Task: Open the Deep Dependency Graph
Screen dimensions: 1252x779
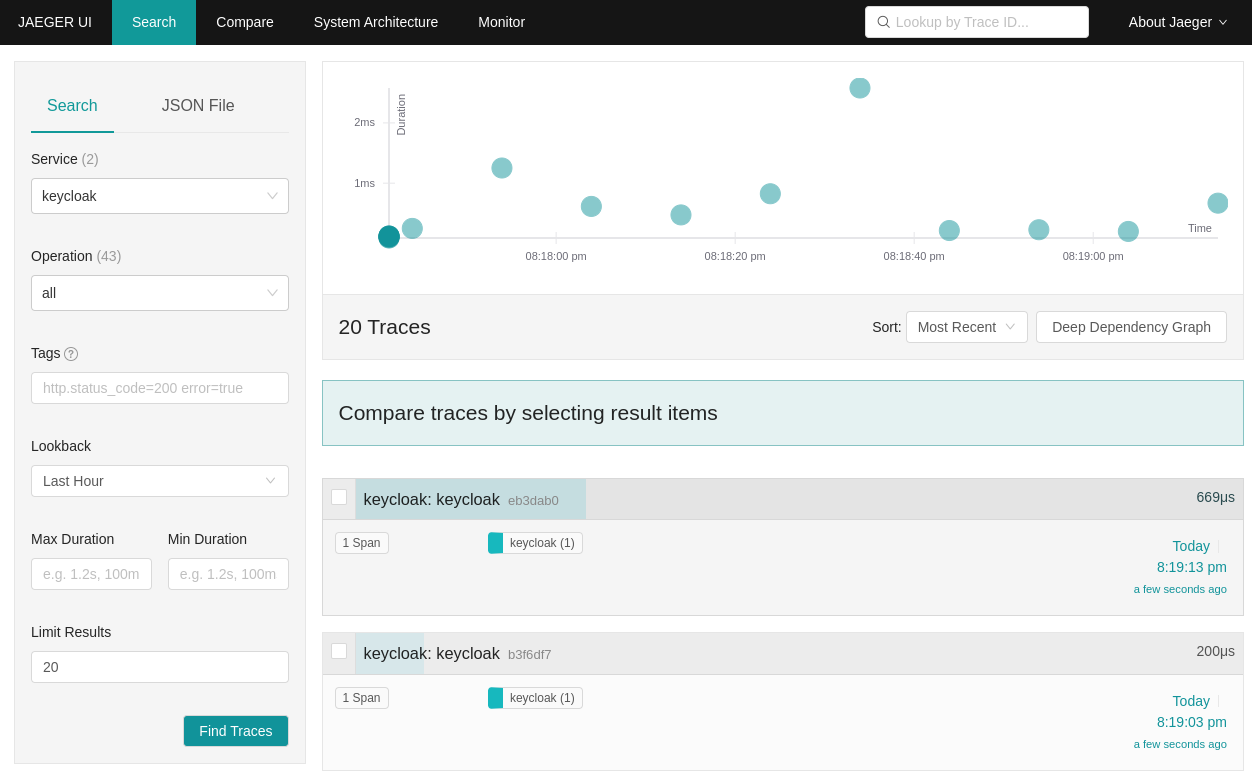Action: 1131,327
